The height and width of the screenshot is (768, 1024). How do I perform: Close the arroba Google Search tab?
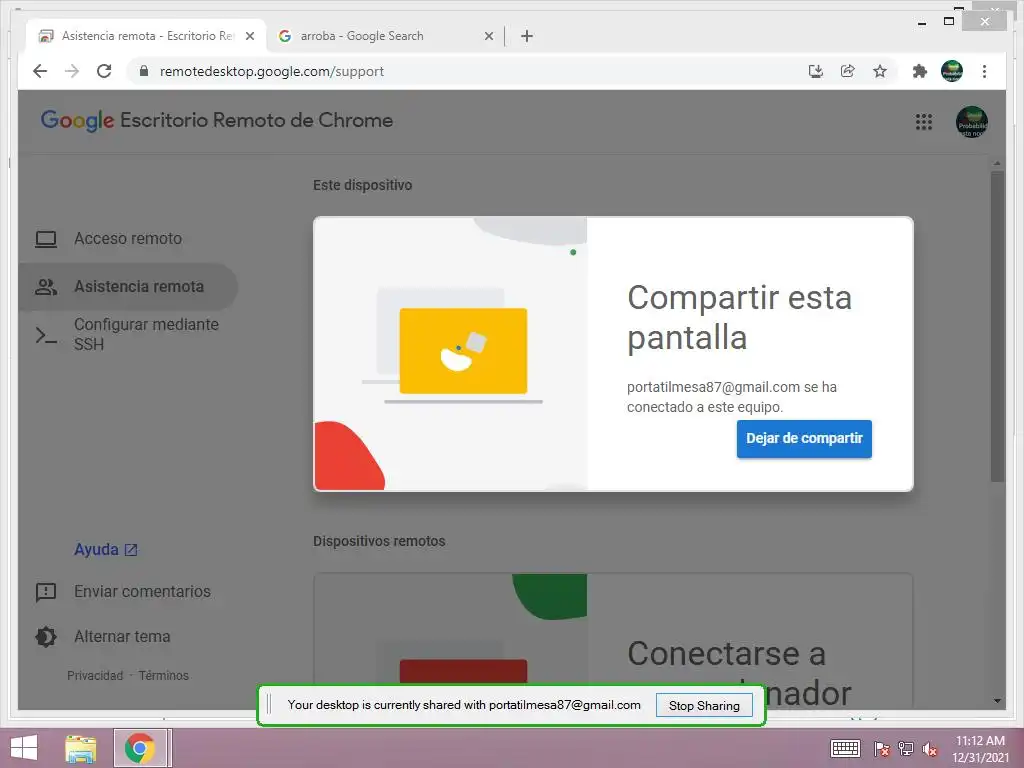488,36
